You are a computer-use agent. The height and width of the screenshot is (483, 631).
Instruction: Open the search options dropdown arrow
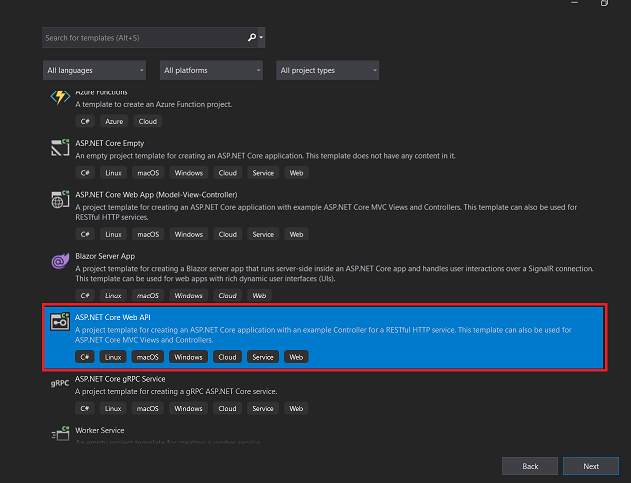point(261,37)
